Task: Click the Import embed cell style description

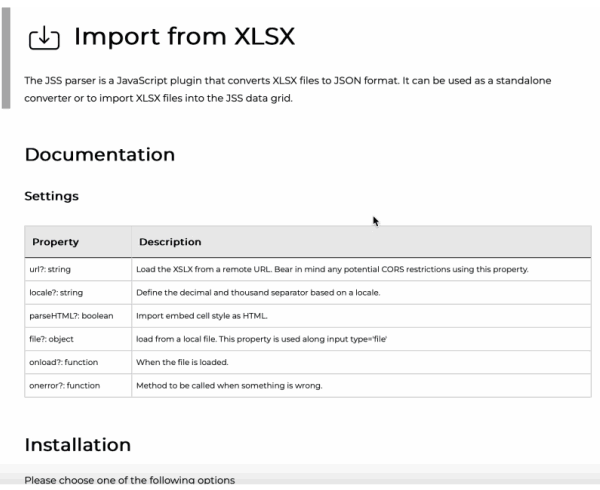Action: tap(202, 316)
